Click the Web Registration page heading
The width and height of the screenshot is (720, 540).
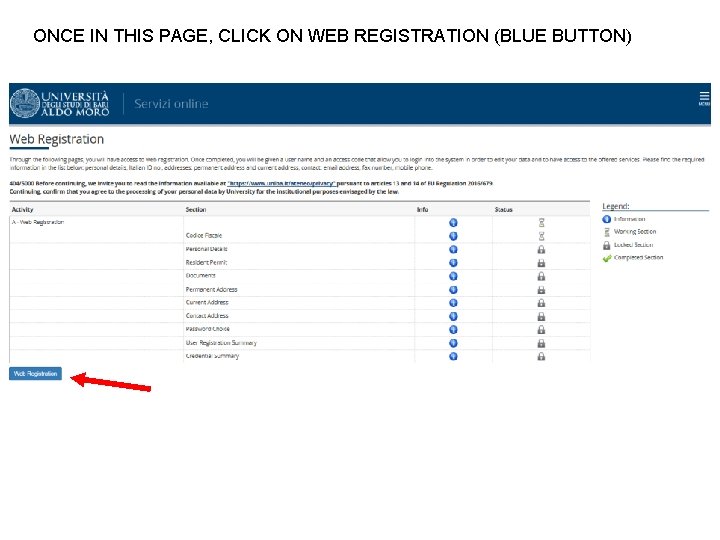click(56, 139)
